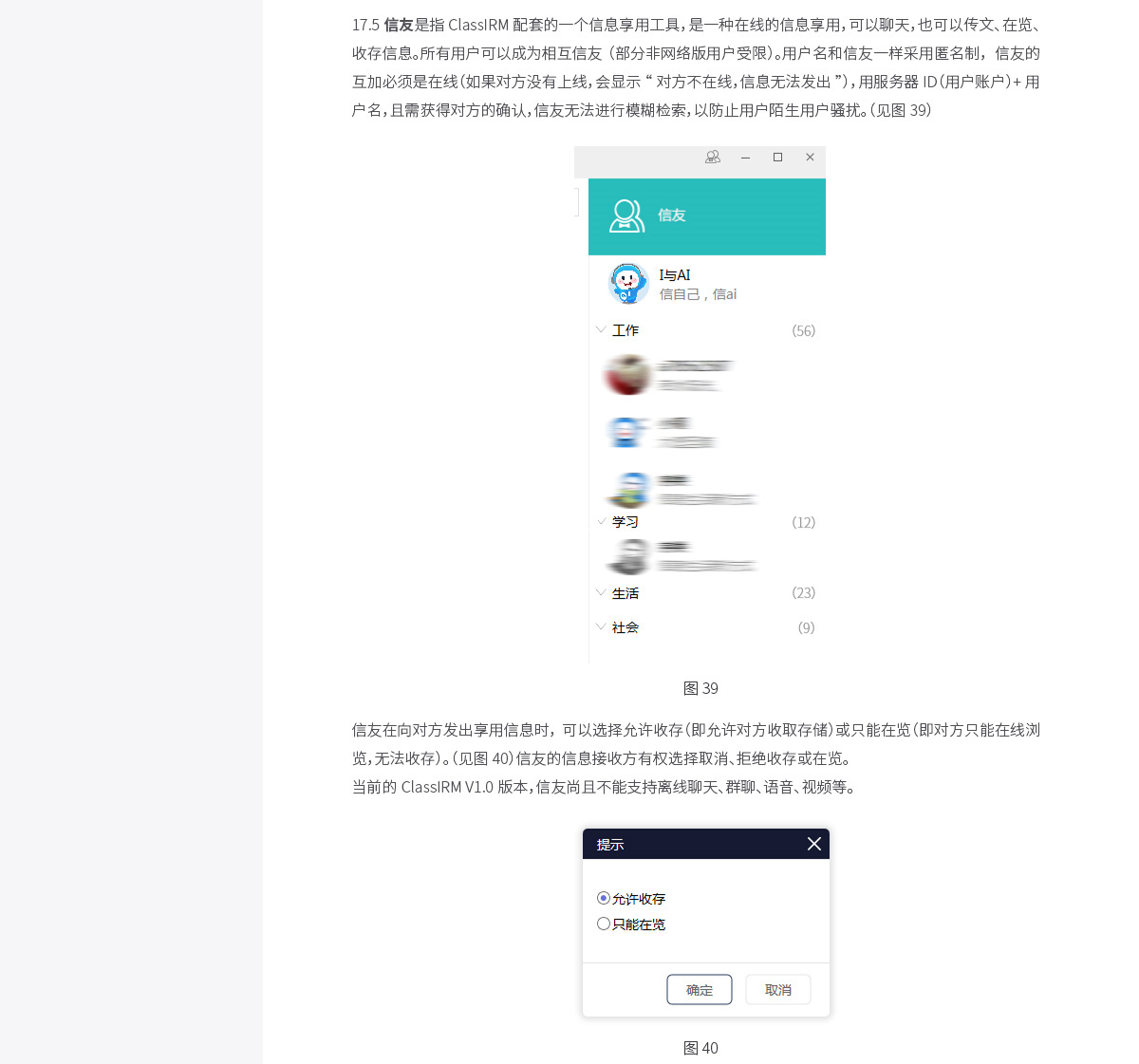The height and width of the screenshot is (1064, 1139).
Task: Minimize the 信友 window
Action: tap(746, 158)
